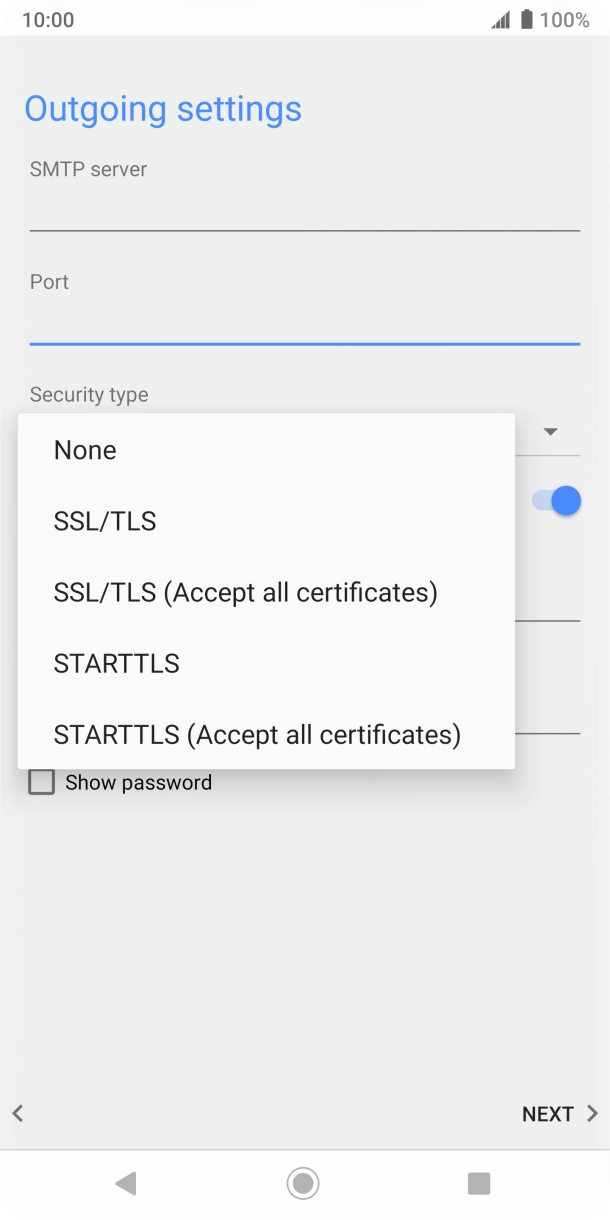The image size is (610, 1220).
Task: Tap the Outgoing settings heading
Action: coord(163,109)
